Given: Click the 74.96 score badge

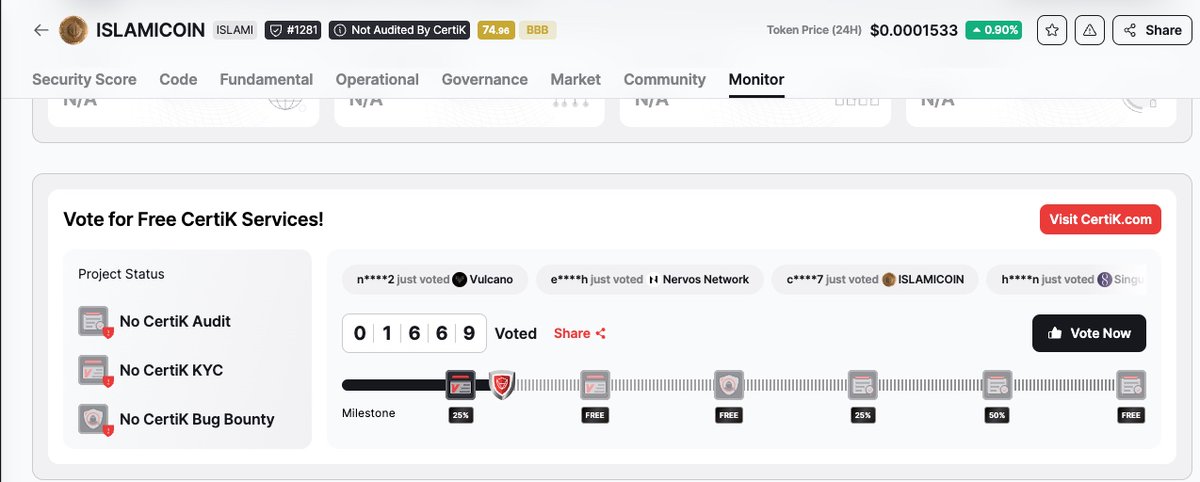Looking at the screenshot, I should point(496,30).
